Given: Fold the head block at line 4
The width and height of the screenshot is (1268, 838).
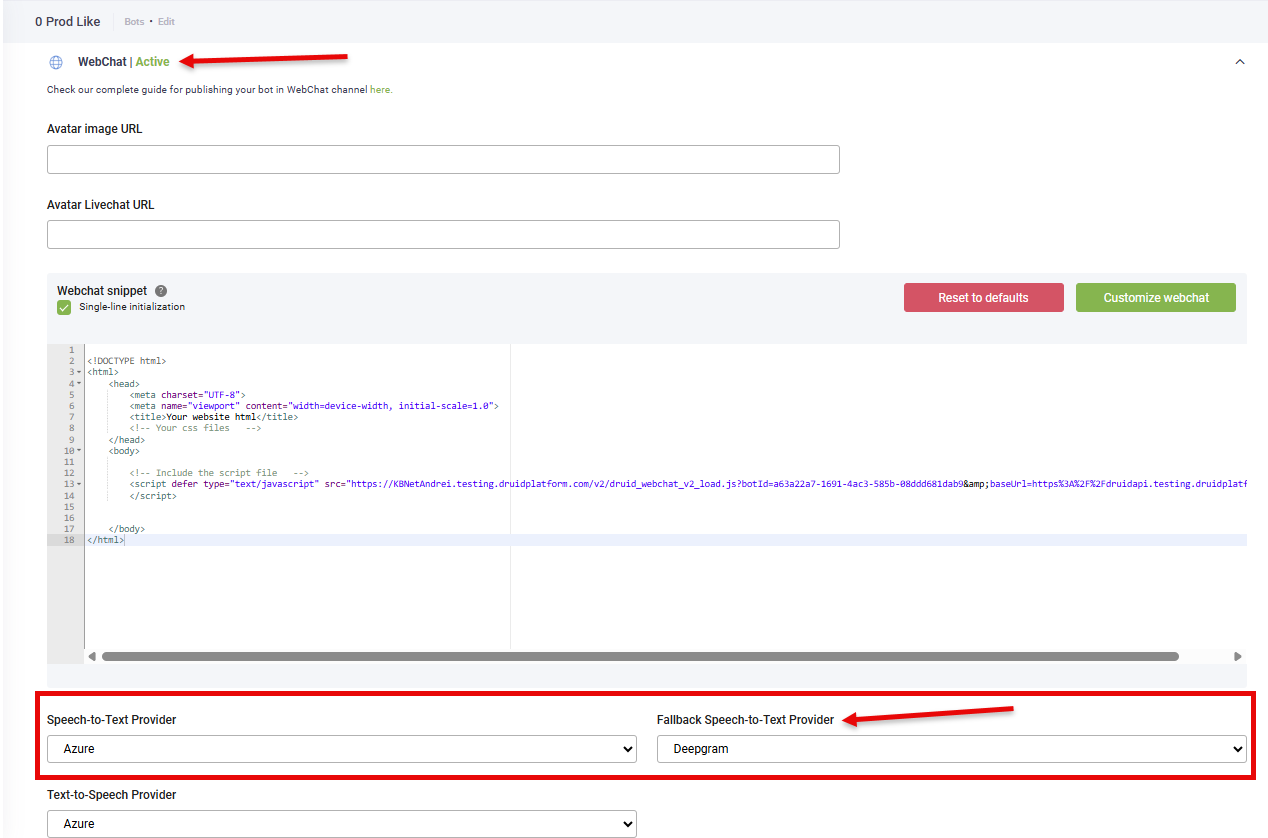Looking at the screenshot, I should tap(78, 384).
